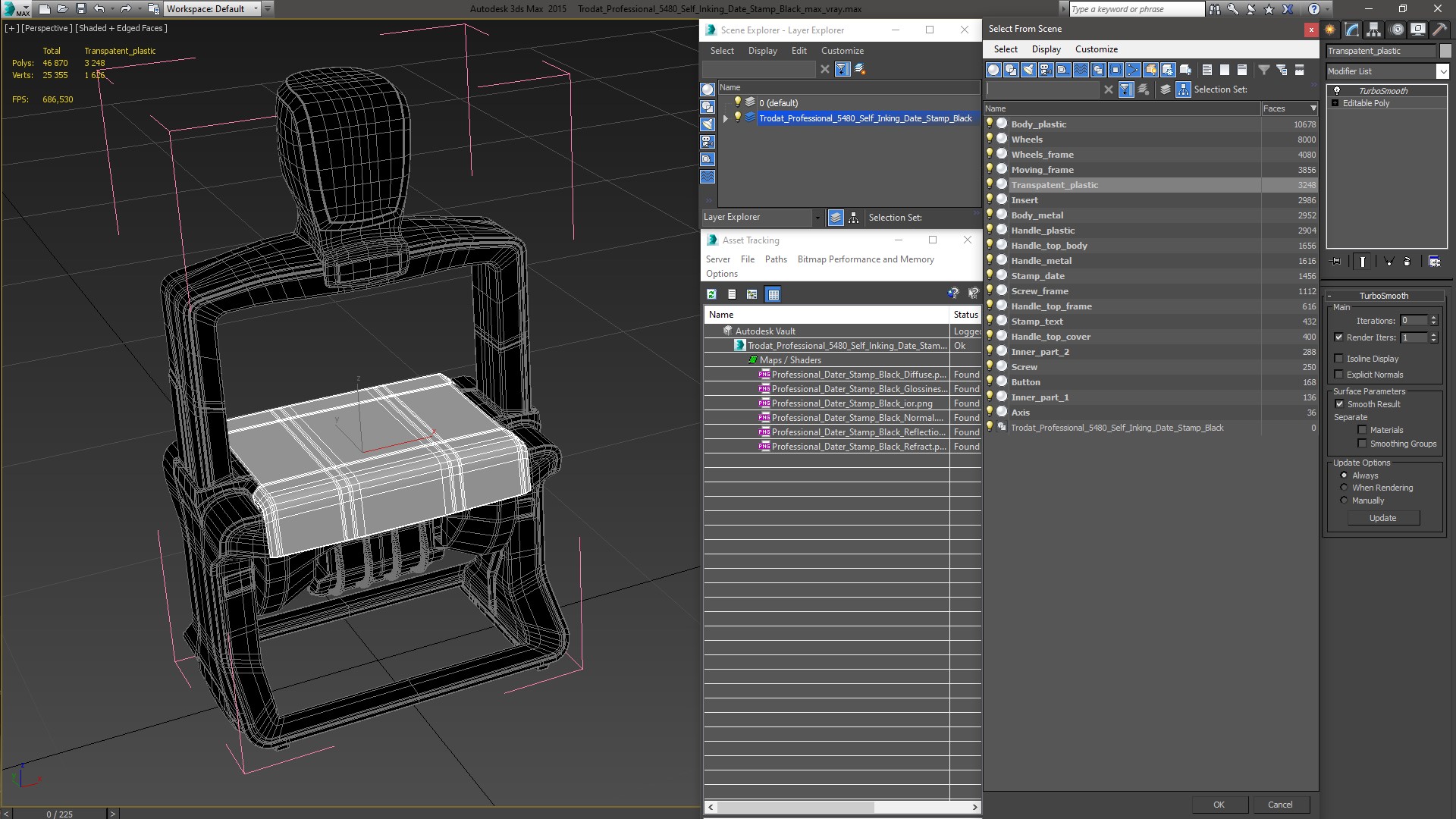Screen dimensions: 1456x819
Task: Select the Wheels_frame row in list
Action: pyautogui.click(x=1151, y=155)
